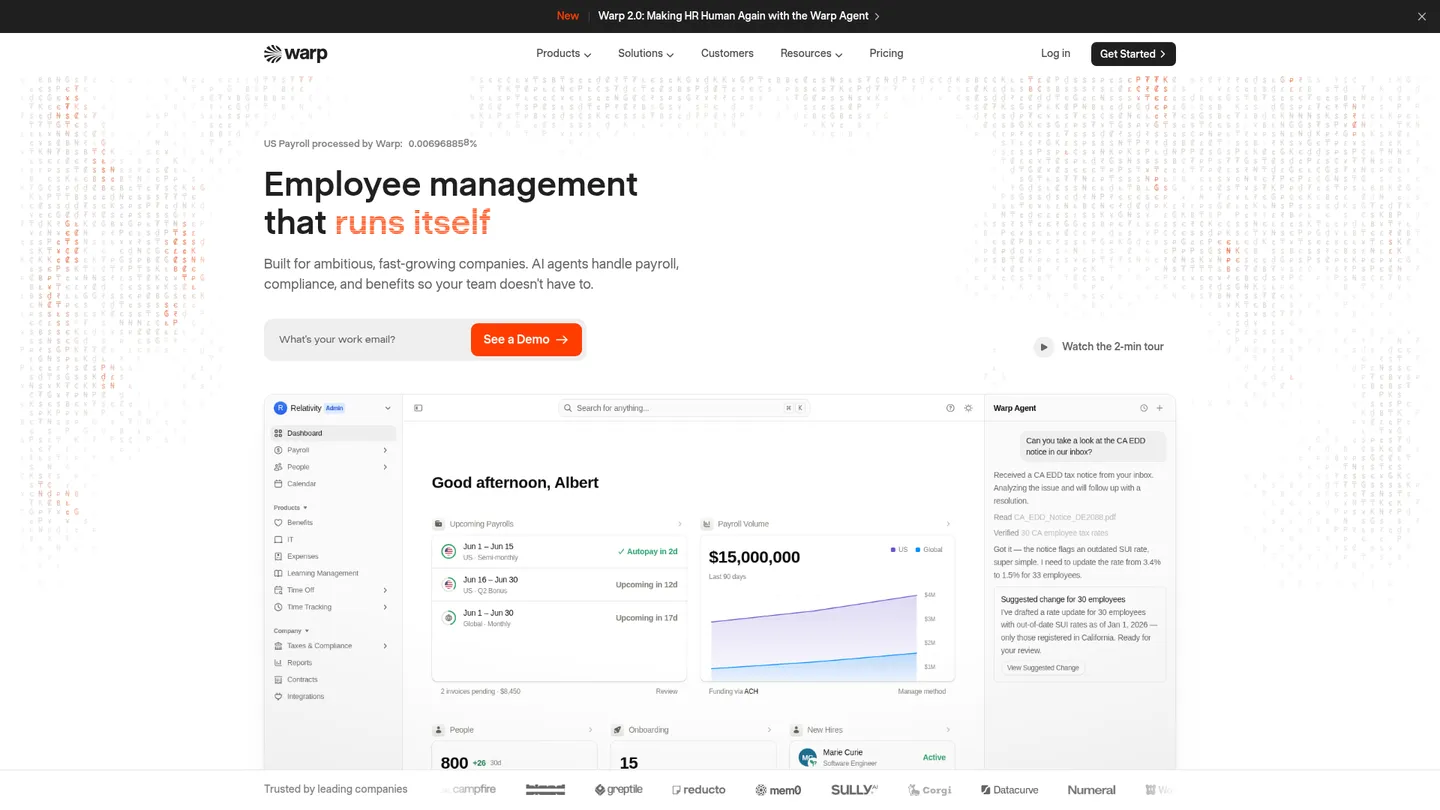Image resolution: width=1440 pixels, height=810 pixels.
Task: Click the Upcoming Payrolls card chevron
Action: point(680,524)
